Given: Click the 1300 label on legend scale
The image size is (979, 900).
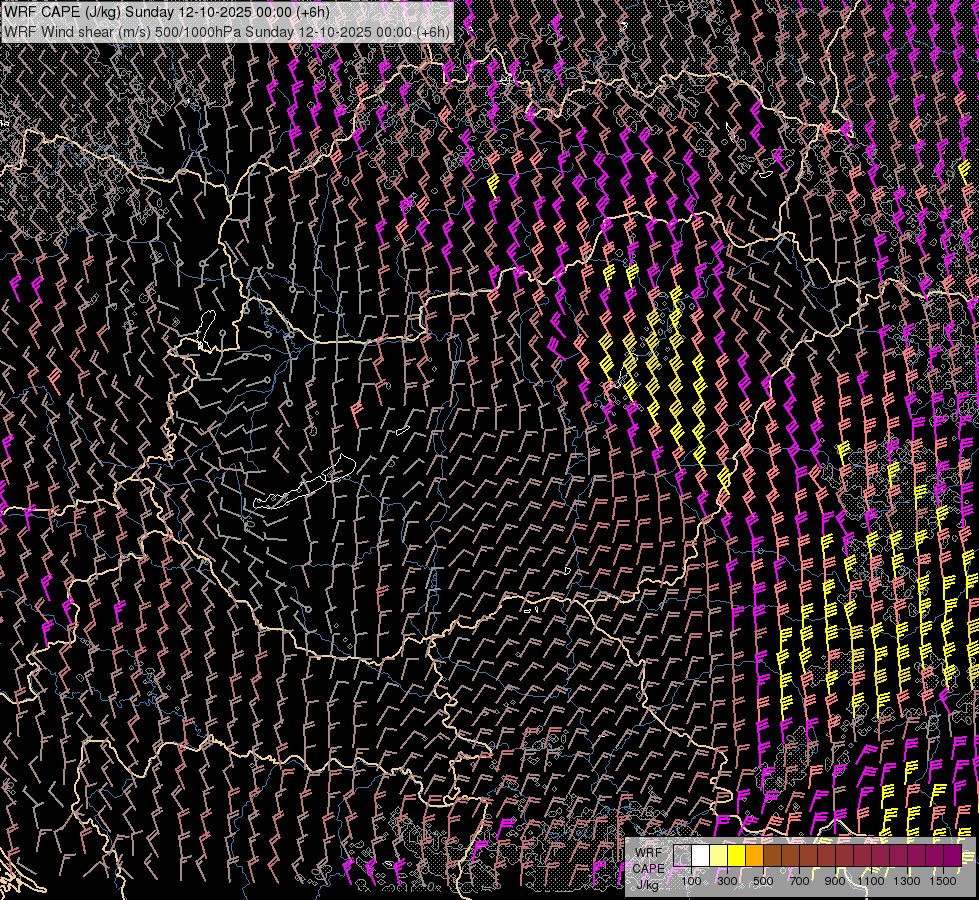Looking at the screenshot, I should (907, 881).
